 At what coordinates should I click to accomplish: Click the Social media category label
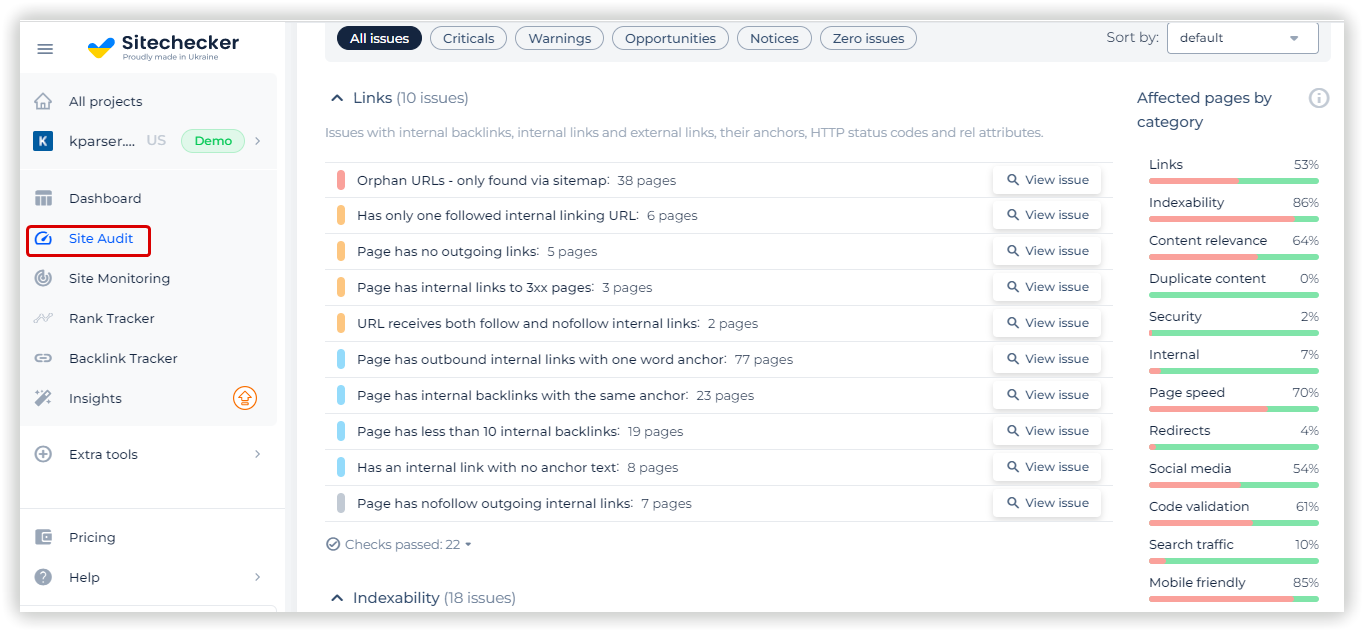click(1190, 469)
